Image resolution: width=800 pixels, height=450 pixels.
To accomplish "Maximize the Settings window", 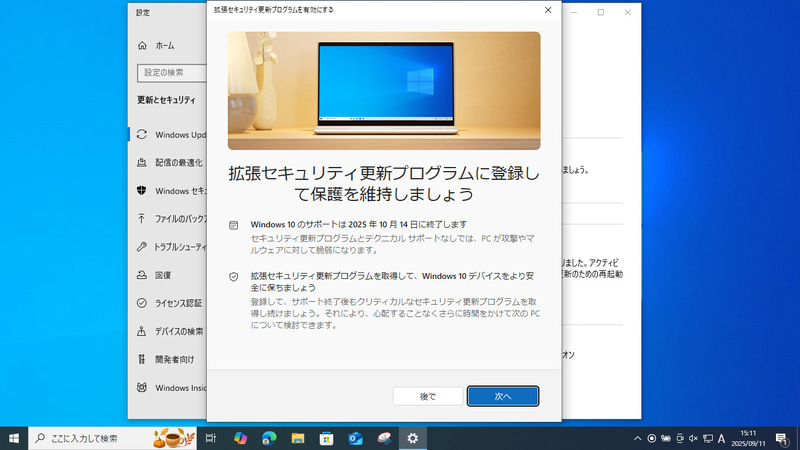I will [x=601, y=12].
